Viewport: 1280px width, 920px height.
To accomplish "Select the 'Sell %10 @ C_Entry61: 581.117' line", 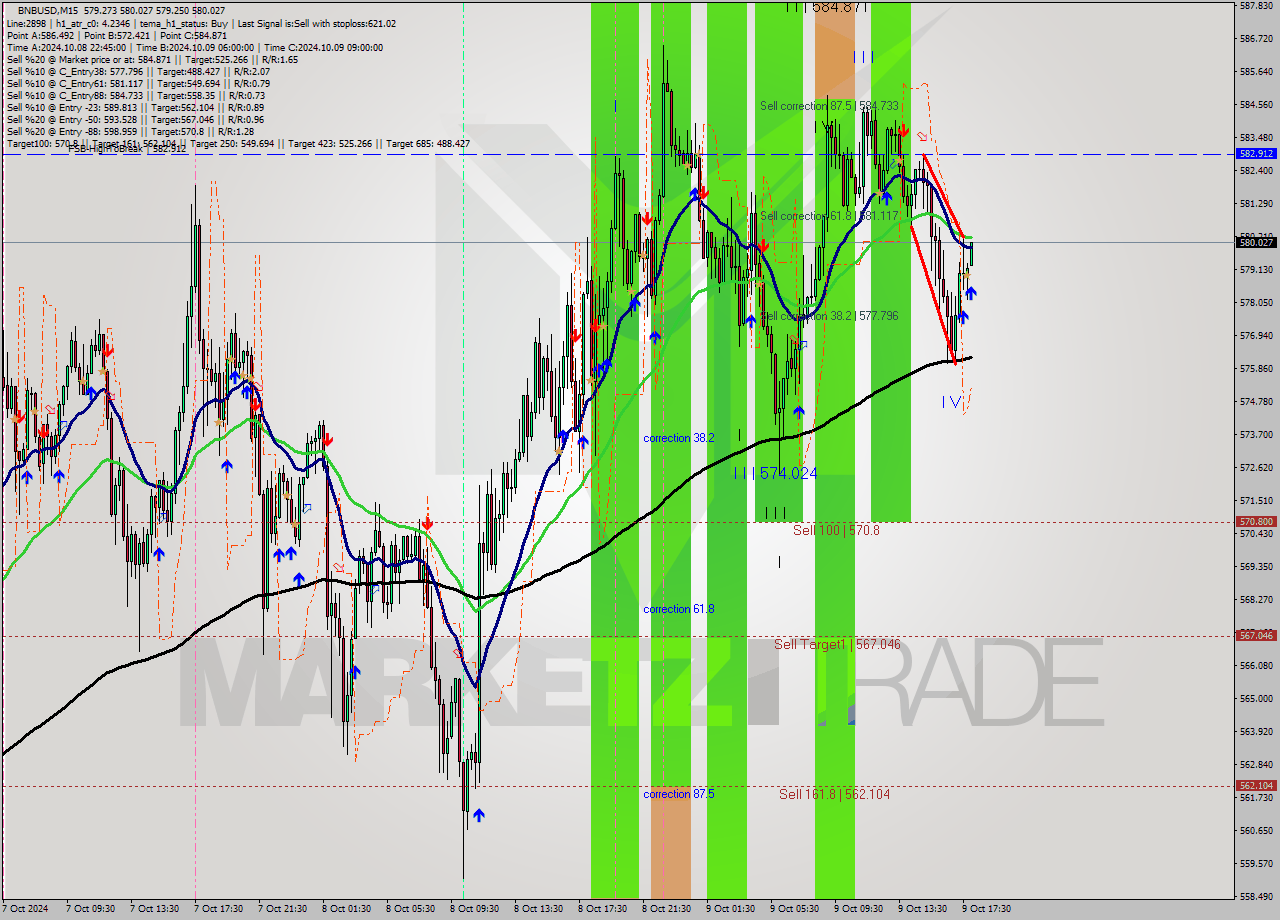I will pos(138,83).
